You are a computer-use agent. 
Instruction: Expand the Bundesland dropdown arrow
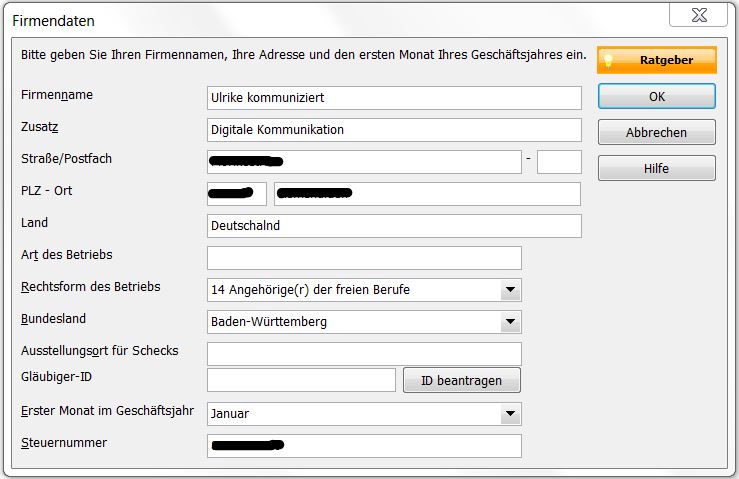pos(510,322)
